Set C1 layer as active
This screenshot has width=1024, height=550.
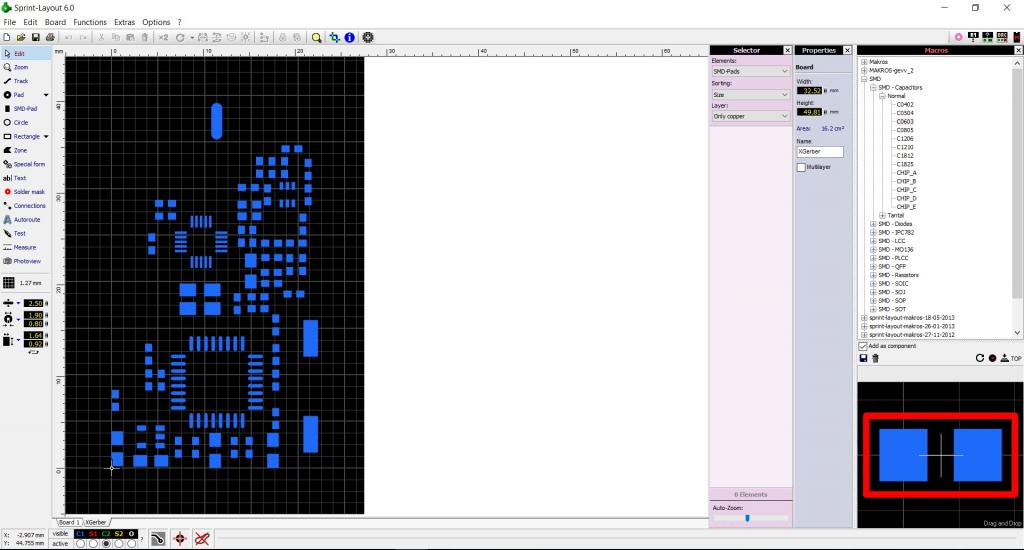(x=80, y=543)
